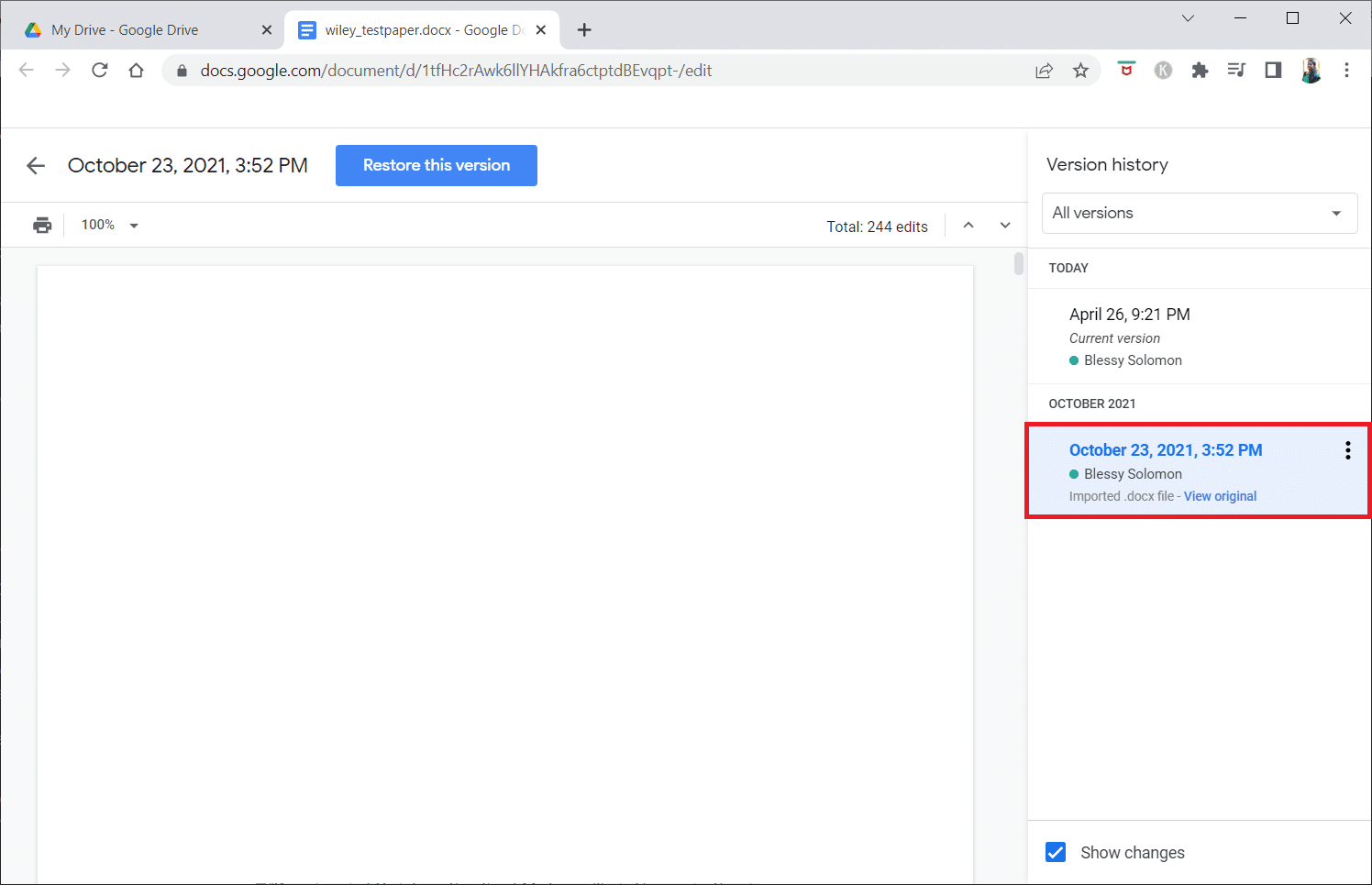Select the wiley_testpaper.docx tab
1372x885 pixels.
[x=422, y=30]
